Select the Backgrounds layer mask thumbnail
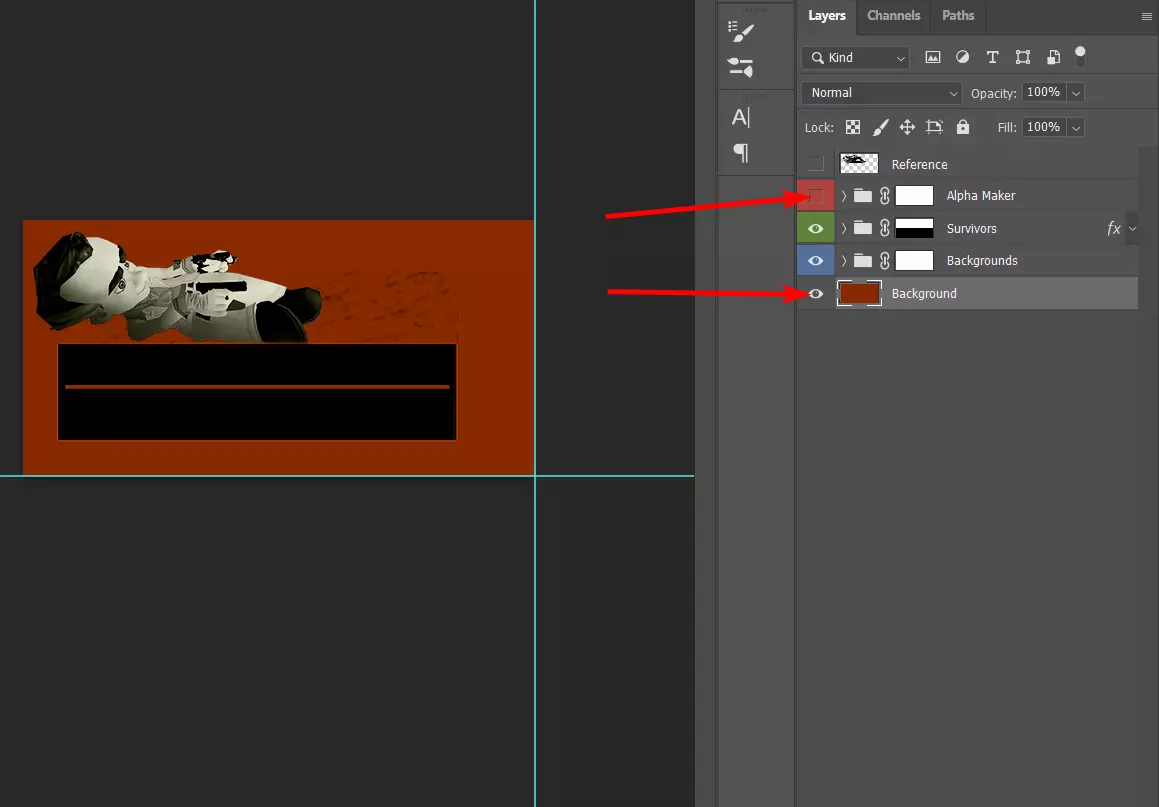1159x807 pixels. pos(914,260)
